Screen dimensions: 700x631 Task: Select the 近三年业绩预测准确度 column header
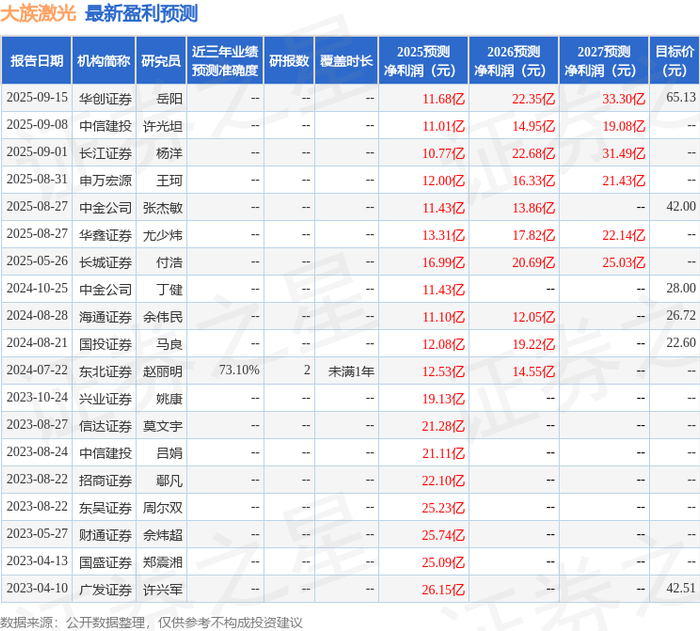coord(225,61)
